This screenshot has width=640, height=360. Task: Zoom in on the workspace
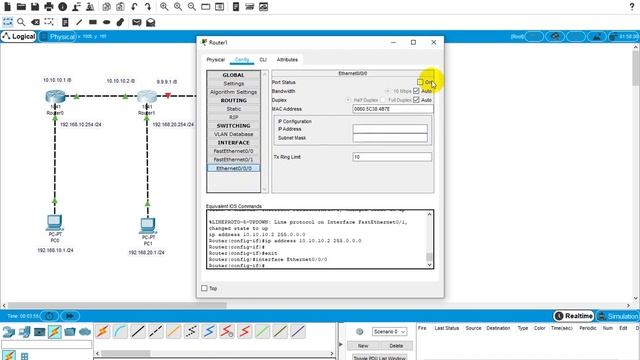pyautogui.click(x=164, y=7)
